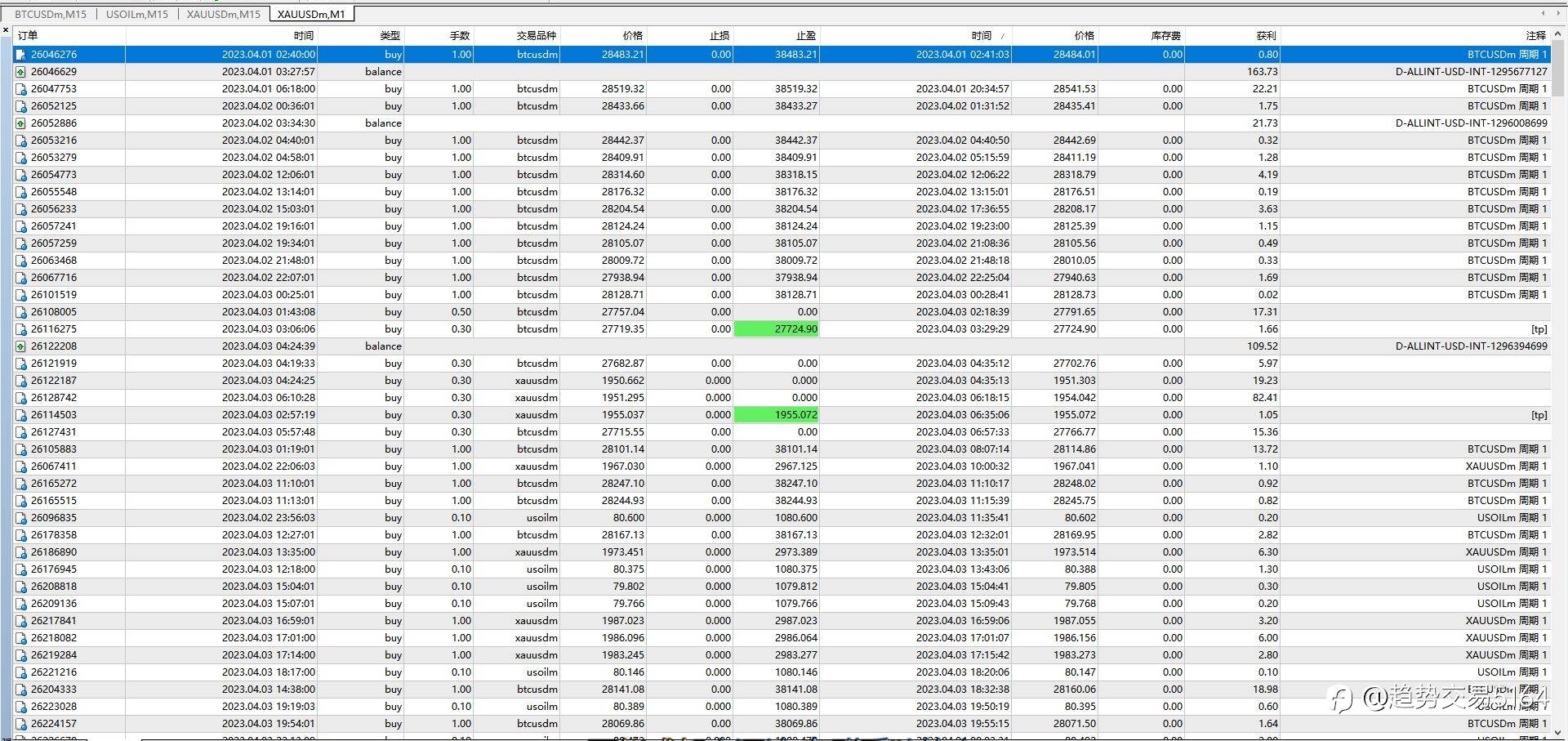
Task: Click the order icon beside 26178358
Action: pyautogui.click(x=20, y=535)
